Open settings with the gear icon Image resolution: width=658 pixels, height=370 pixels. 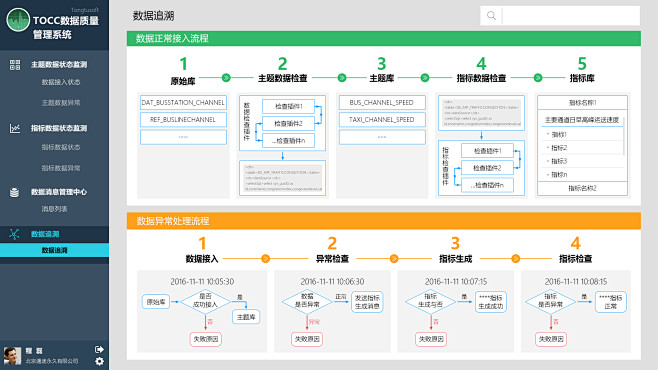pos(99,361)
